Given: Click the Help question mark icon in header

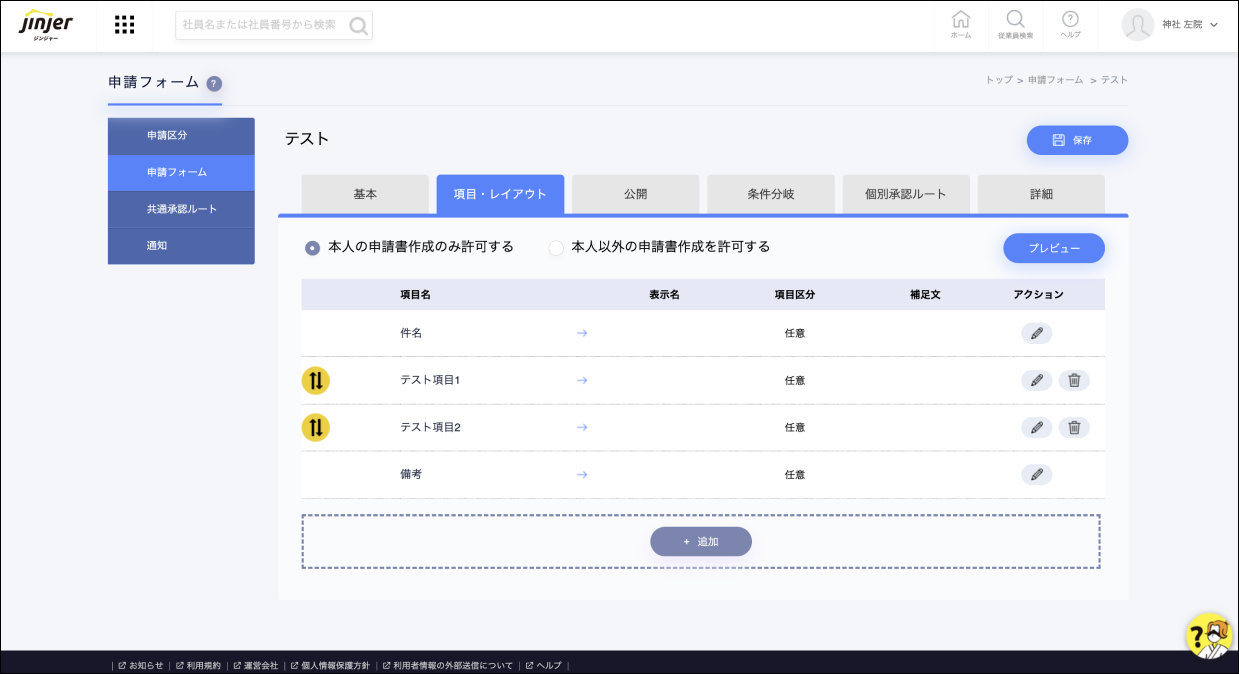Looking at the screenshot, I should click(1070, 24).
